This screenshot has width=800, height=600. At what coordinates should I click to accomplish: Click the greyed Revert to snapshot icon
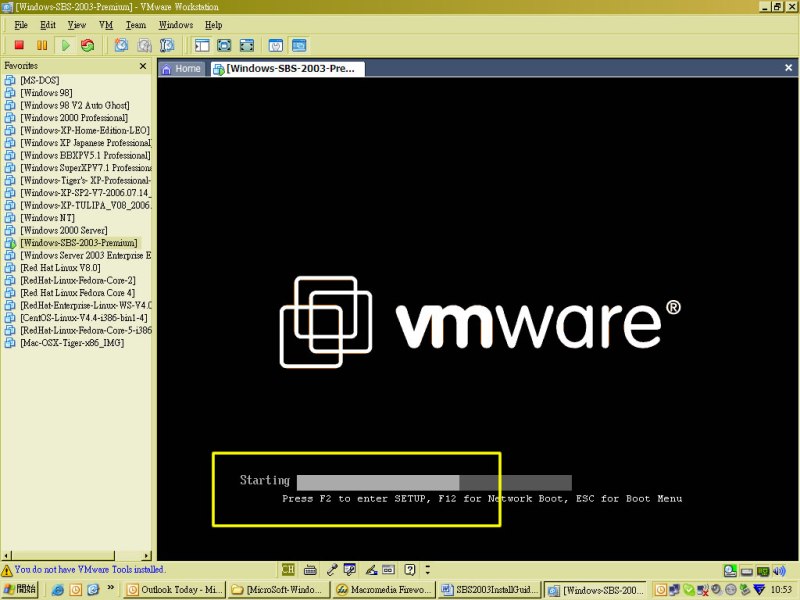tap(144, 45)
